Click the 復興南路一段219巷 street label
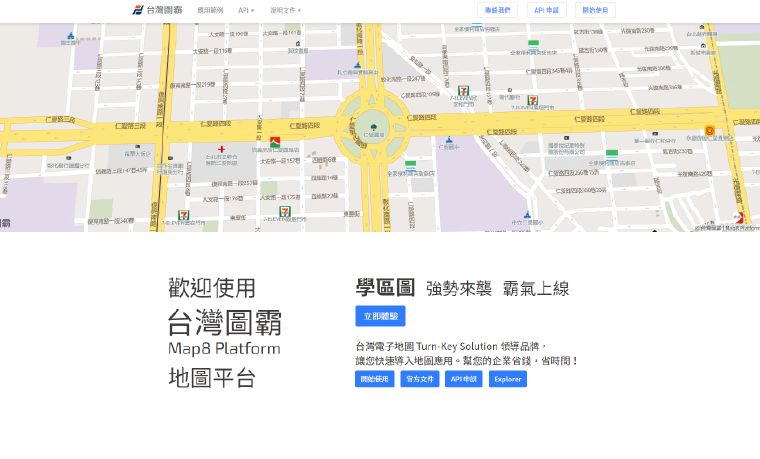Viewport: 760px width, 459px height. [x=192, y=85]
